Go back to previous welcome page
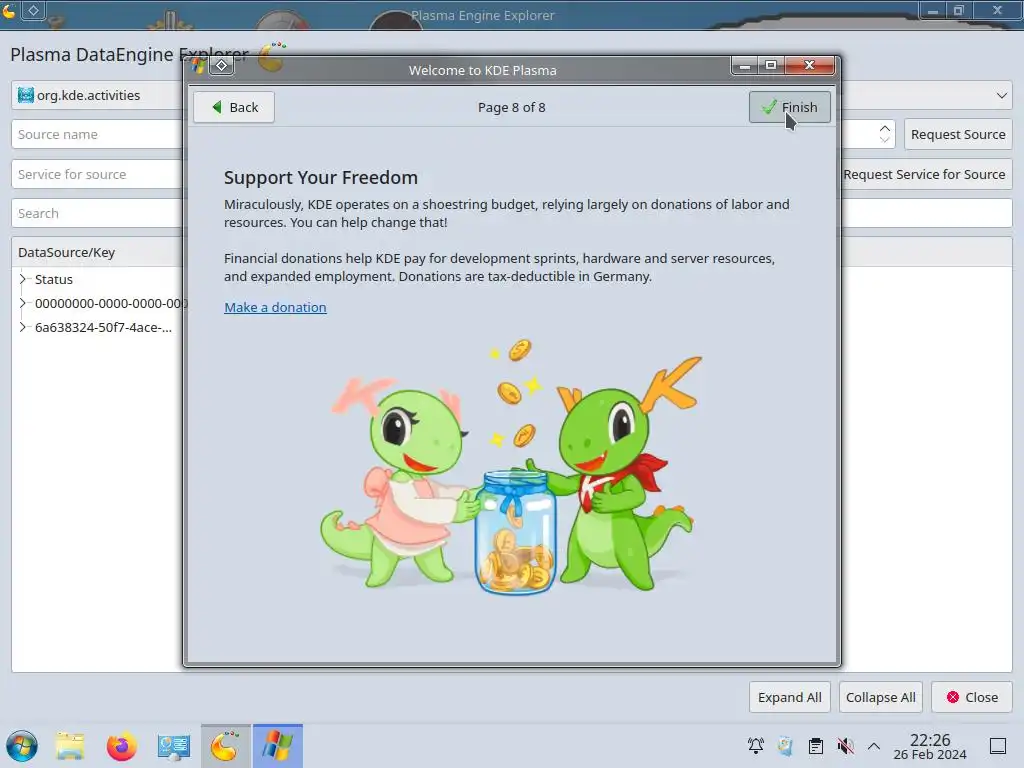 234,107
